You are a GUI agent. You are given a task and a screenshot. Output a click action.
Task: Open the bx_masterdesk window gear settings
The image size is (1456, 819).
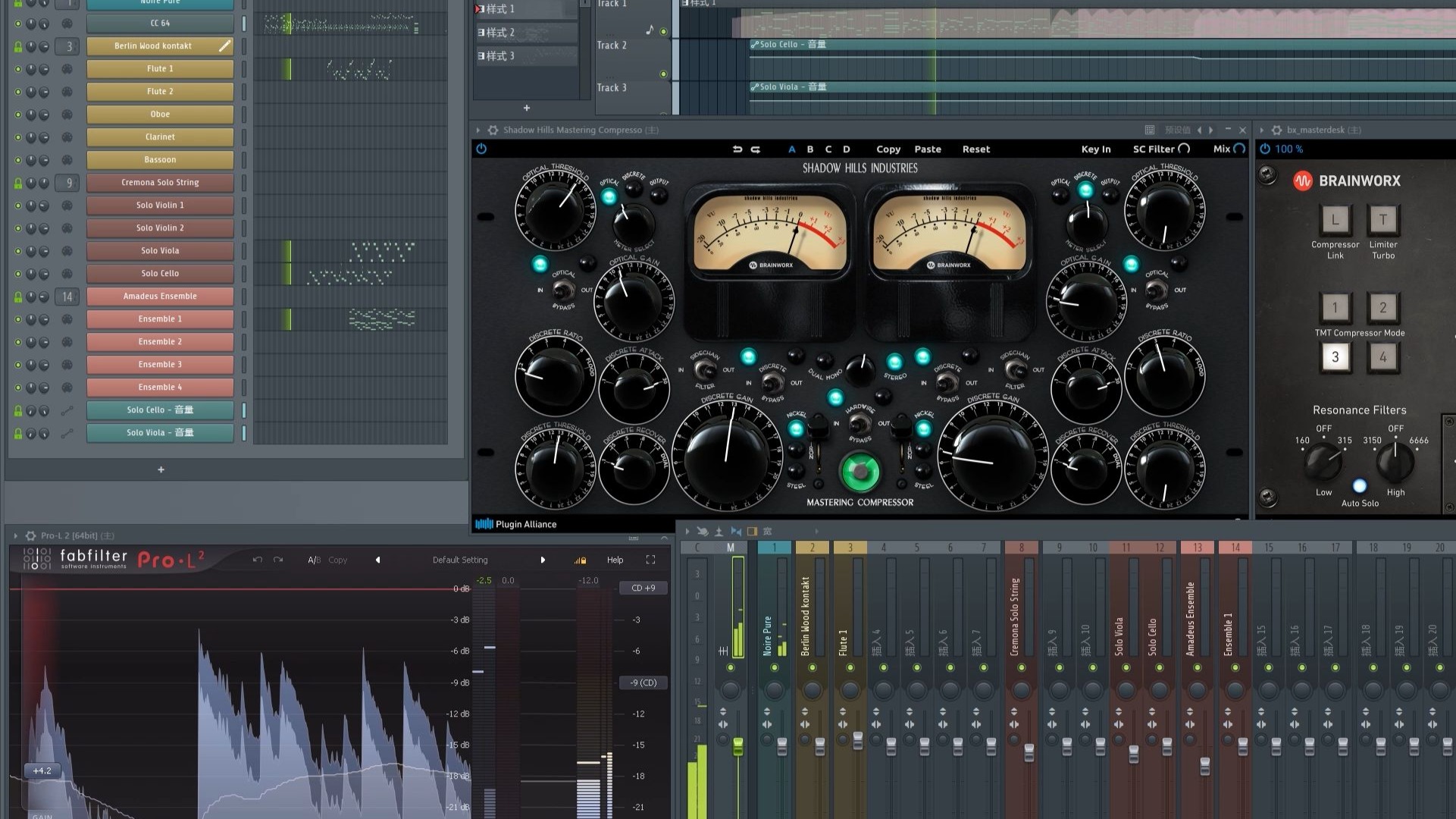tap(1276, 130)
